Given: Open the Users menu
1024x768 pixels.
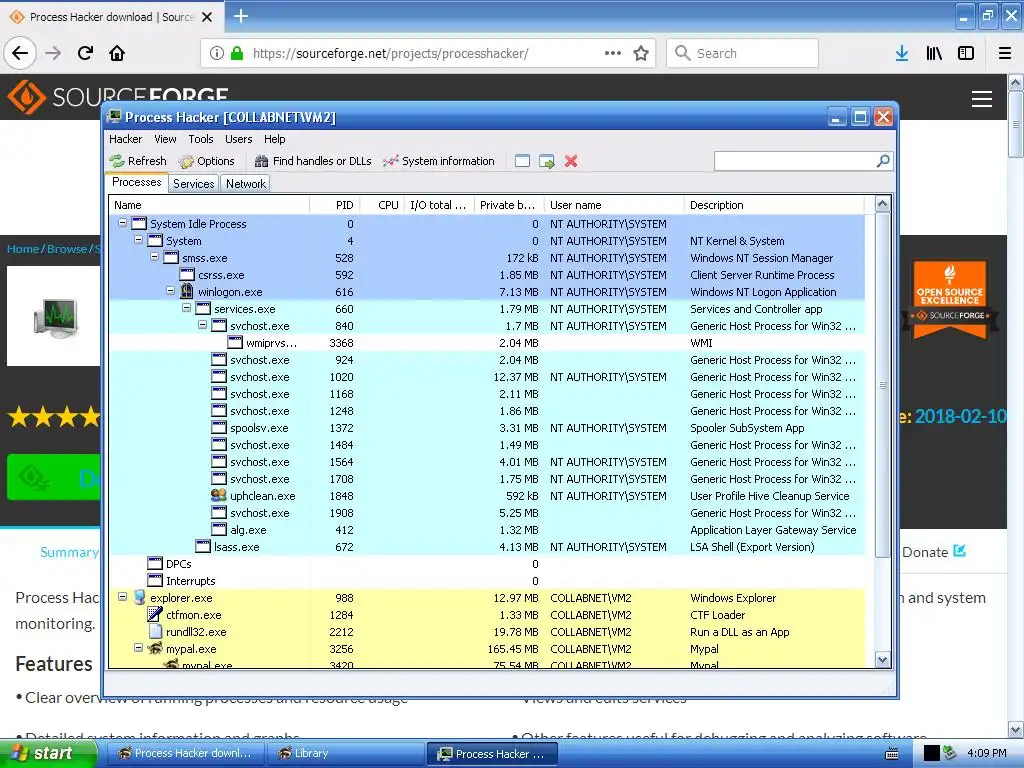Looking at the screenshot, I should pos(238,139).
